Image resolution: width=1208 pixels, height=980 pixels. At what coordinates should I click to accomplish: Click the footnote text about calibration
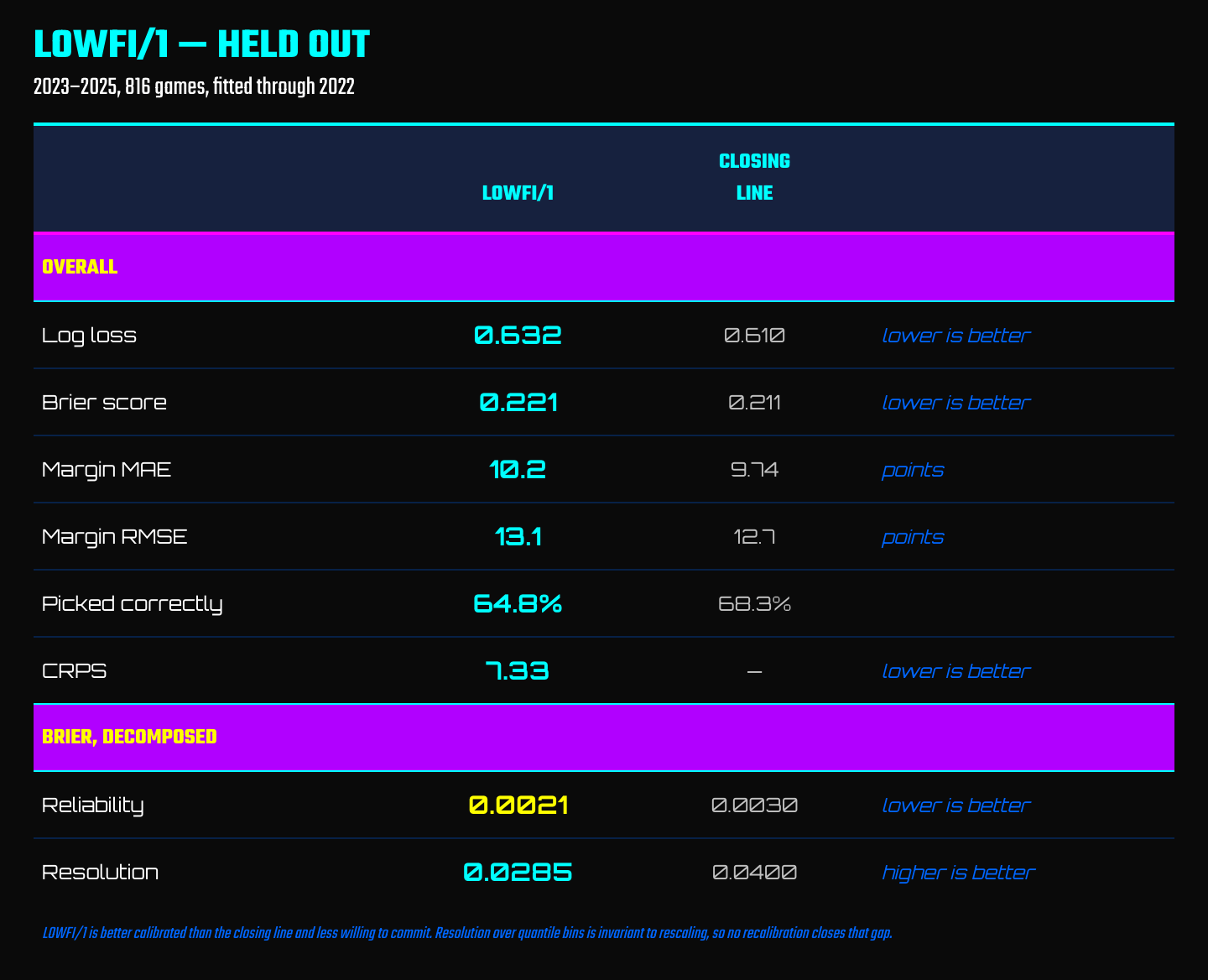[467, 933]
